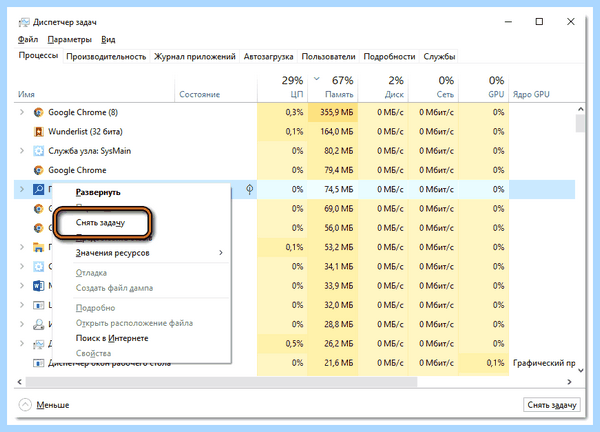Expand the 34,1 МБ process row chevron
This screenshot has height=432, width=600.
22,266
